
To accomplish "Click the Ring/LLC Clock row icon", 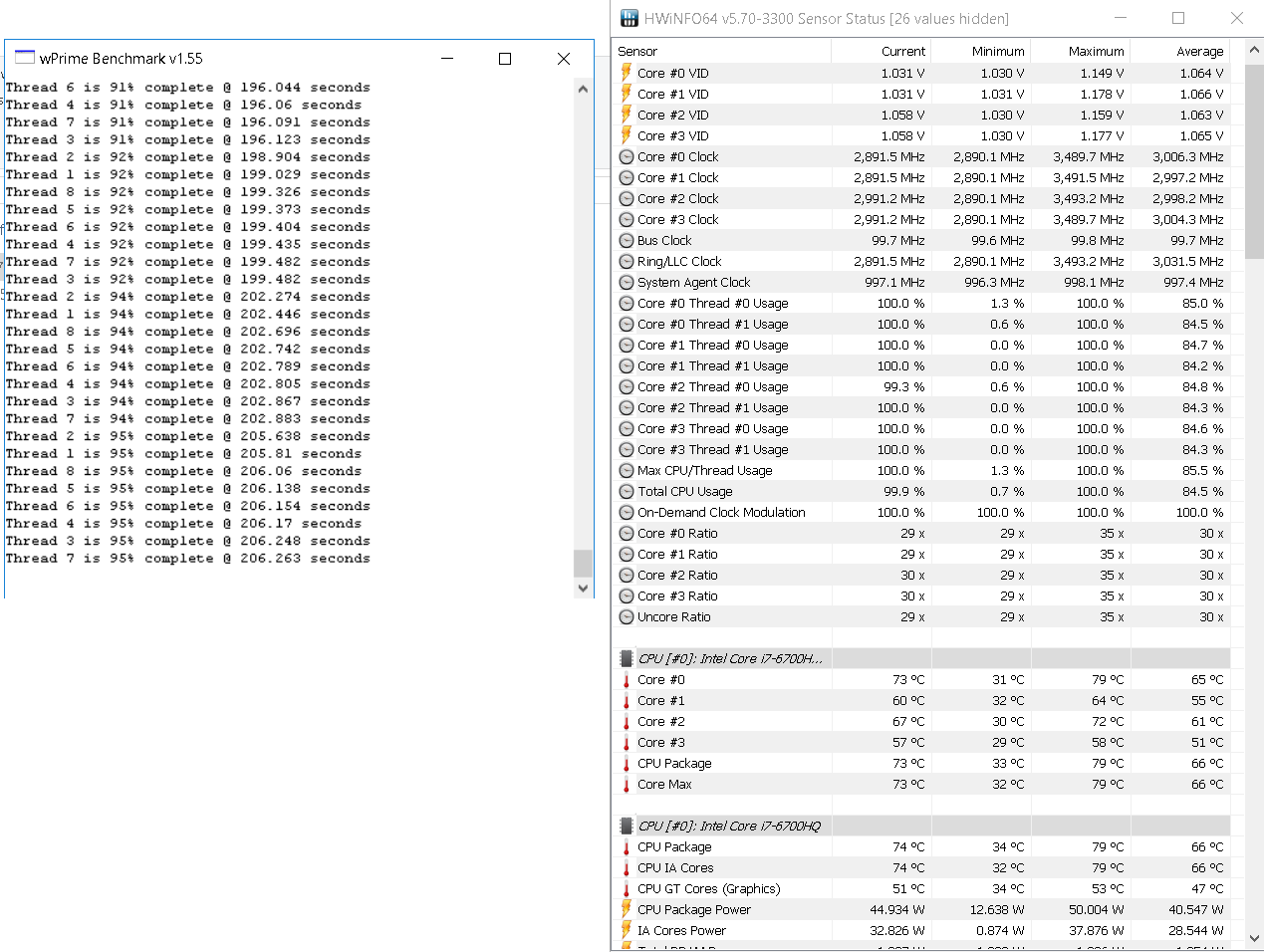I will pyautogui.click(x=627, y=261).
